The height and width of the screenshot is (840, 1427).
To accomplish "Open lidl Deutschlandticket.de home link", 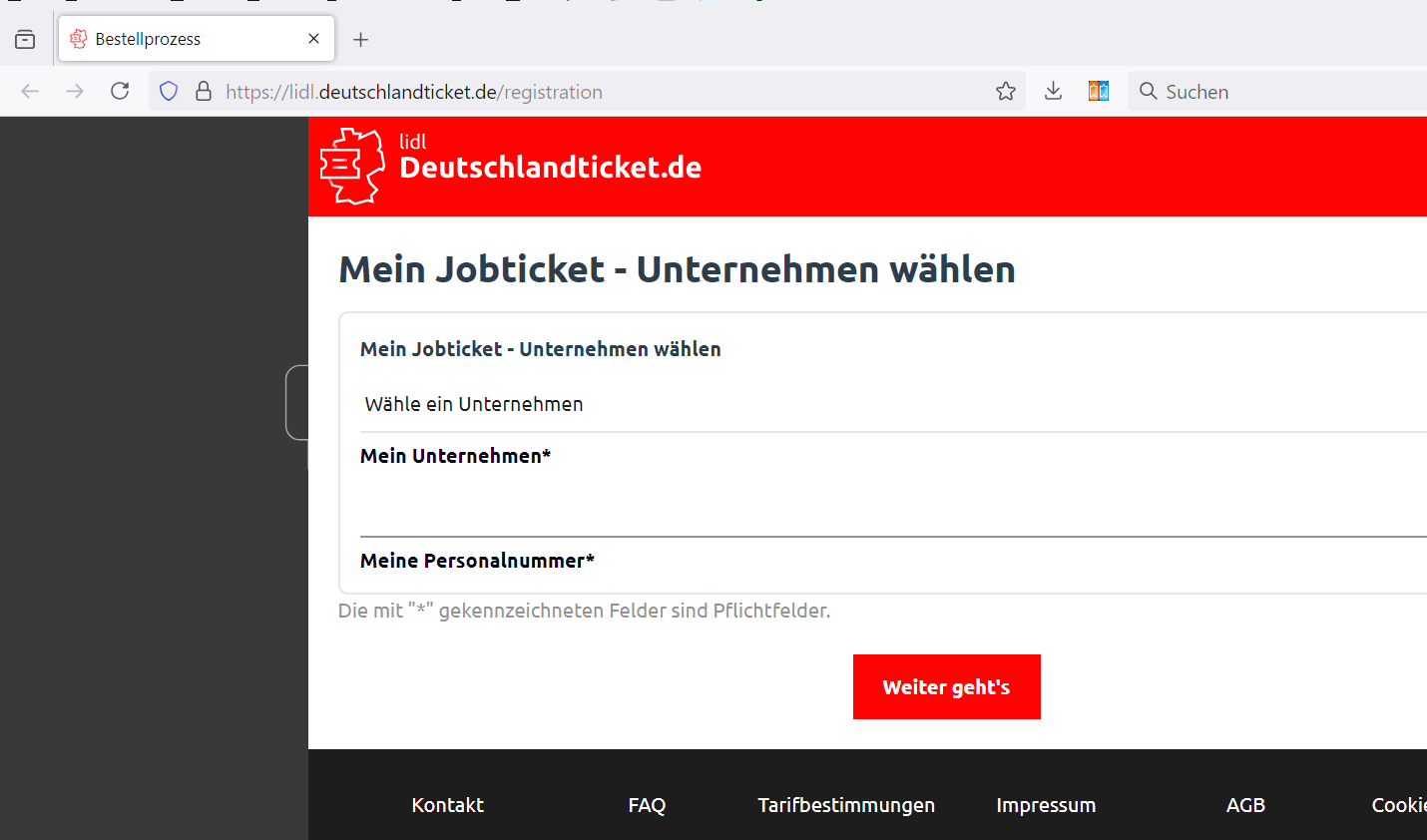I will click(x=550, y=158).
